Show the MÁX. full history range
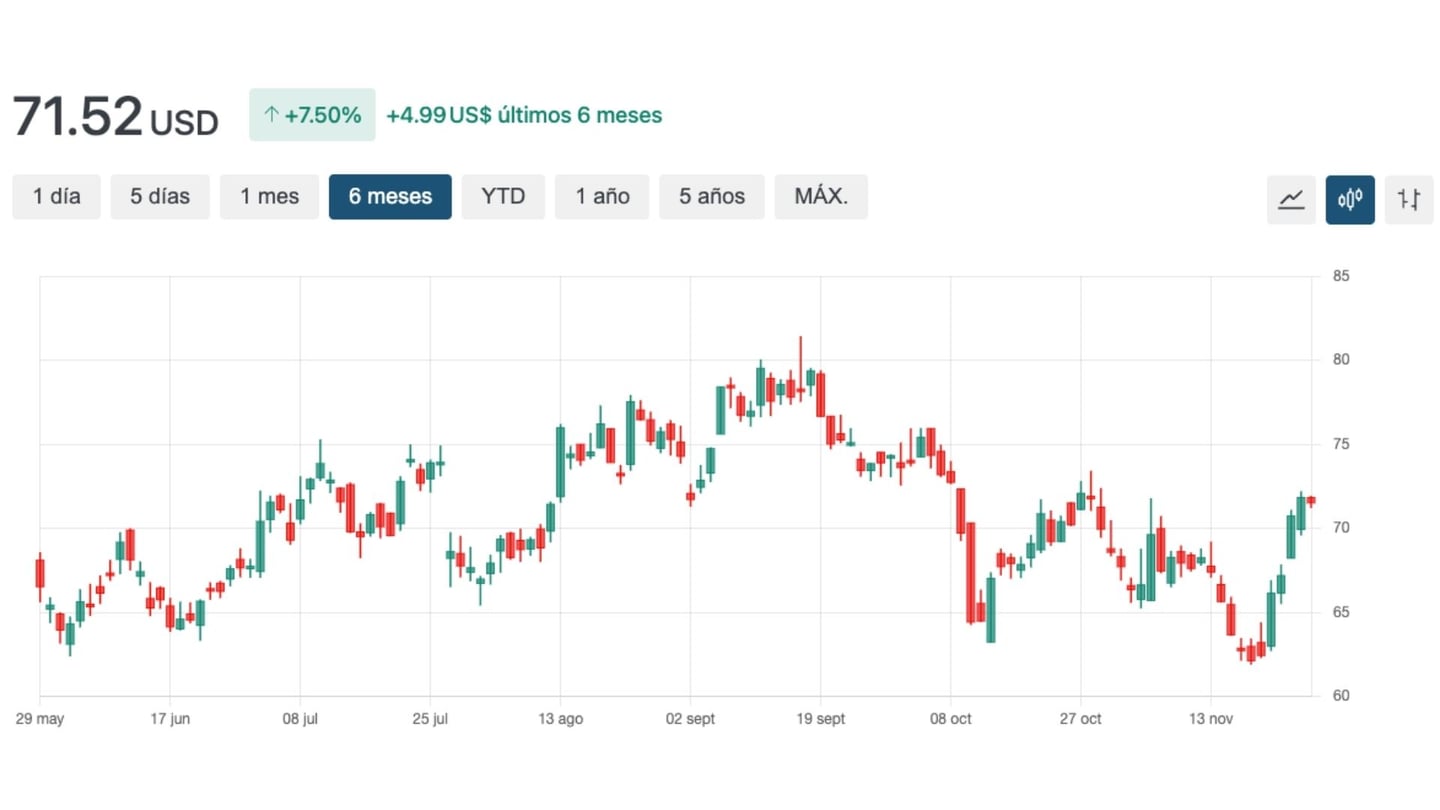Viewport: 1440px width, 810px height. pyautogui.click(x=821, y=196)
